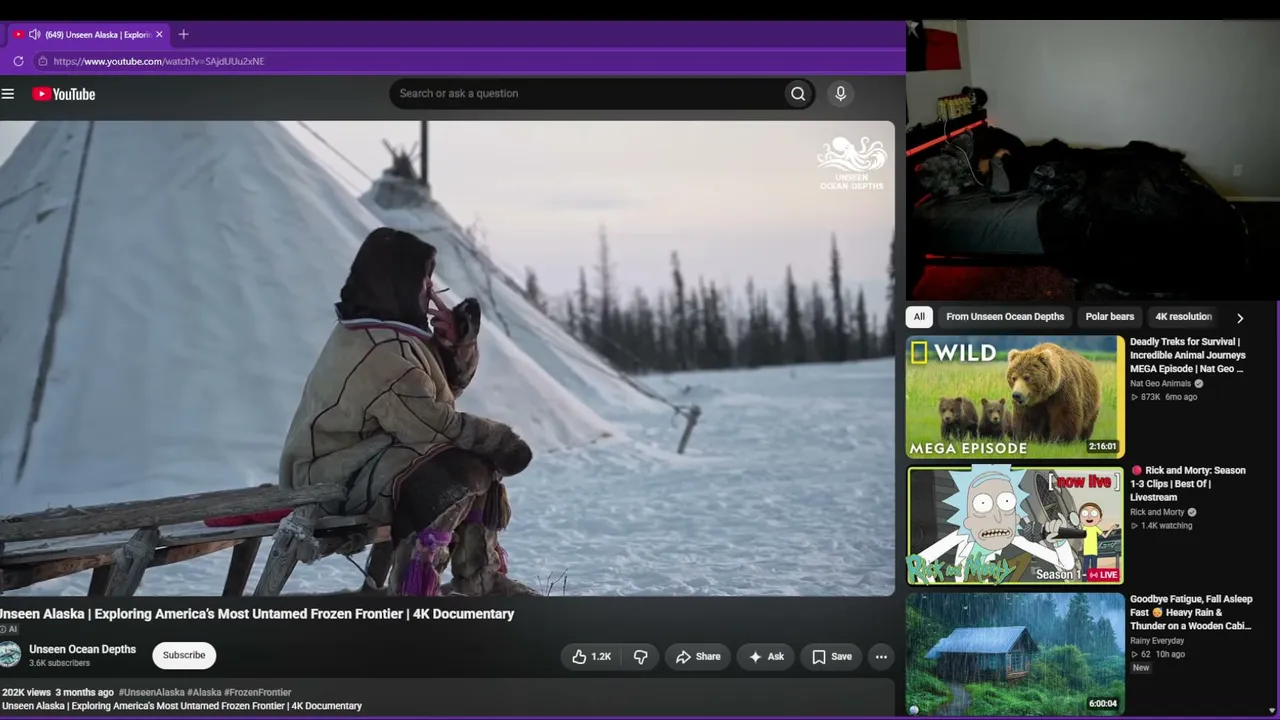
Task: Visit the Rick and Morty channel name
Action: pos(1157,512)
